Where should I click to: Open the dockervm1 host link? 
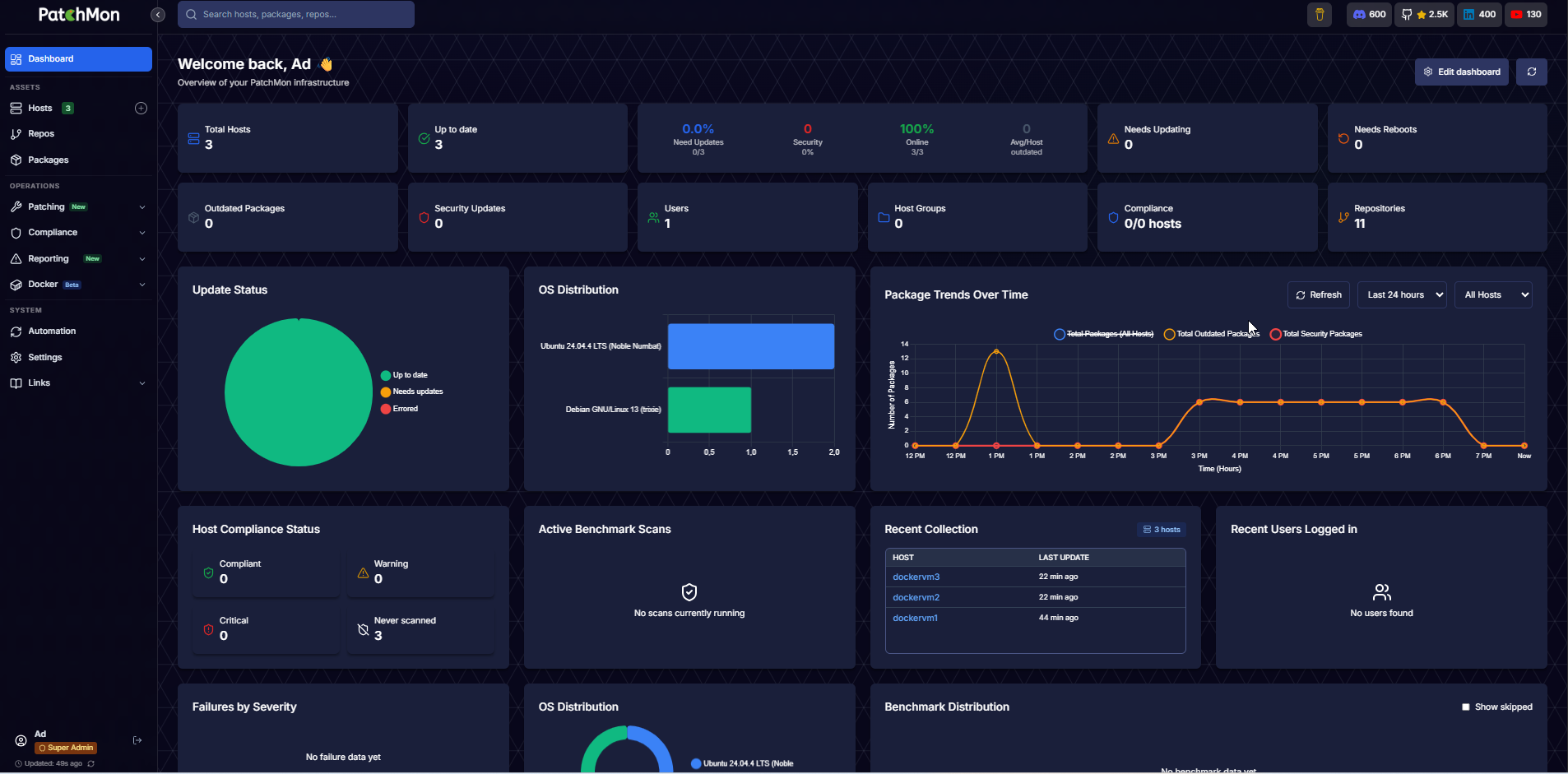click(x=915, y=619)
